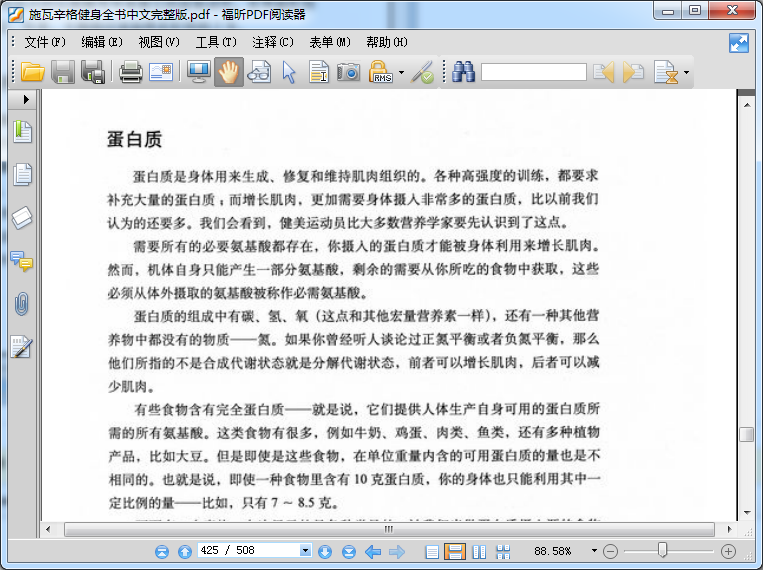Viewport: 763px width, 570px height.
Task: Click the 蛋白质 heading text
Action: coord(134,139)
